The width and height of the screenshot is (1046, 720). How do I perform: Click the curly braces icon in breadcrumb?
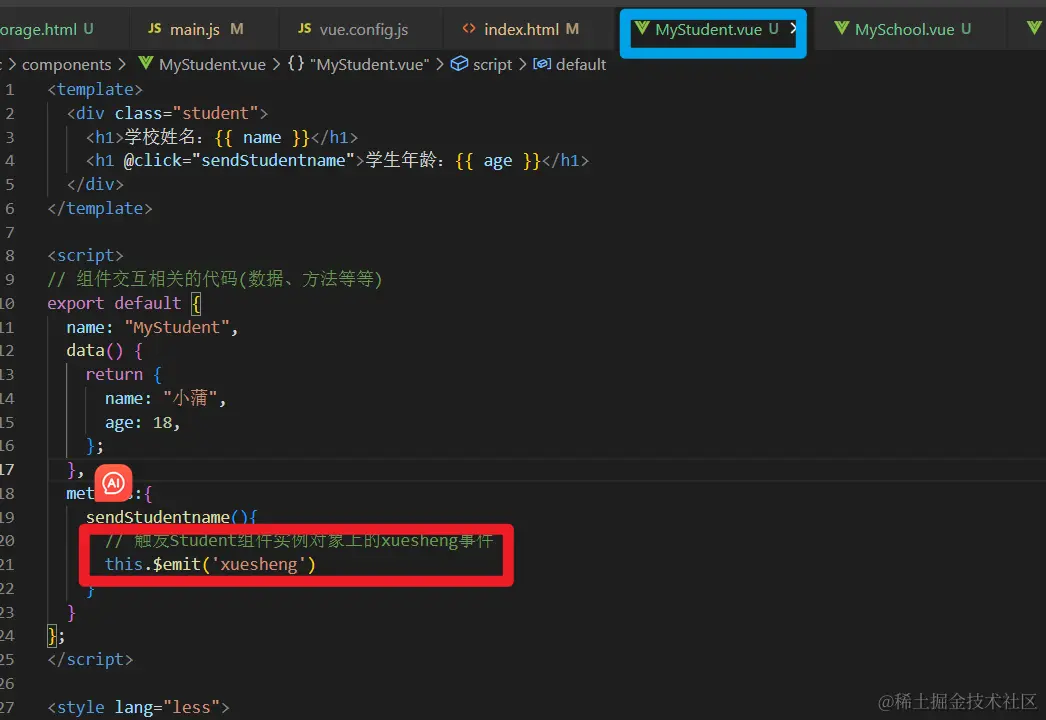[x=296, y=63]
